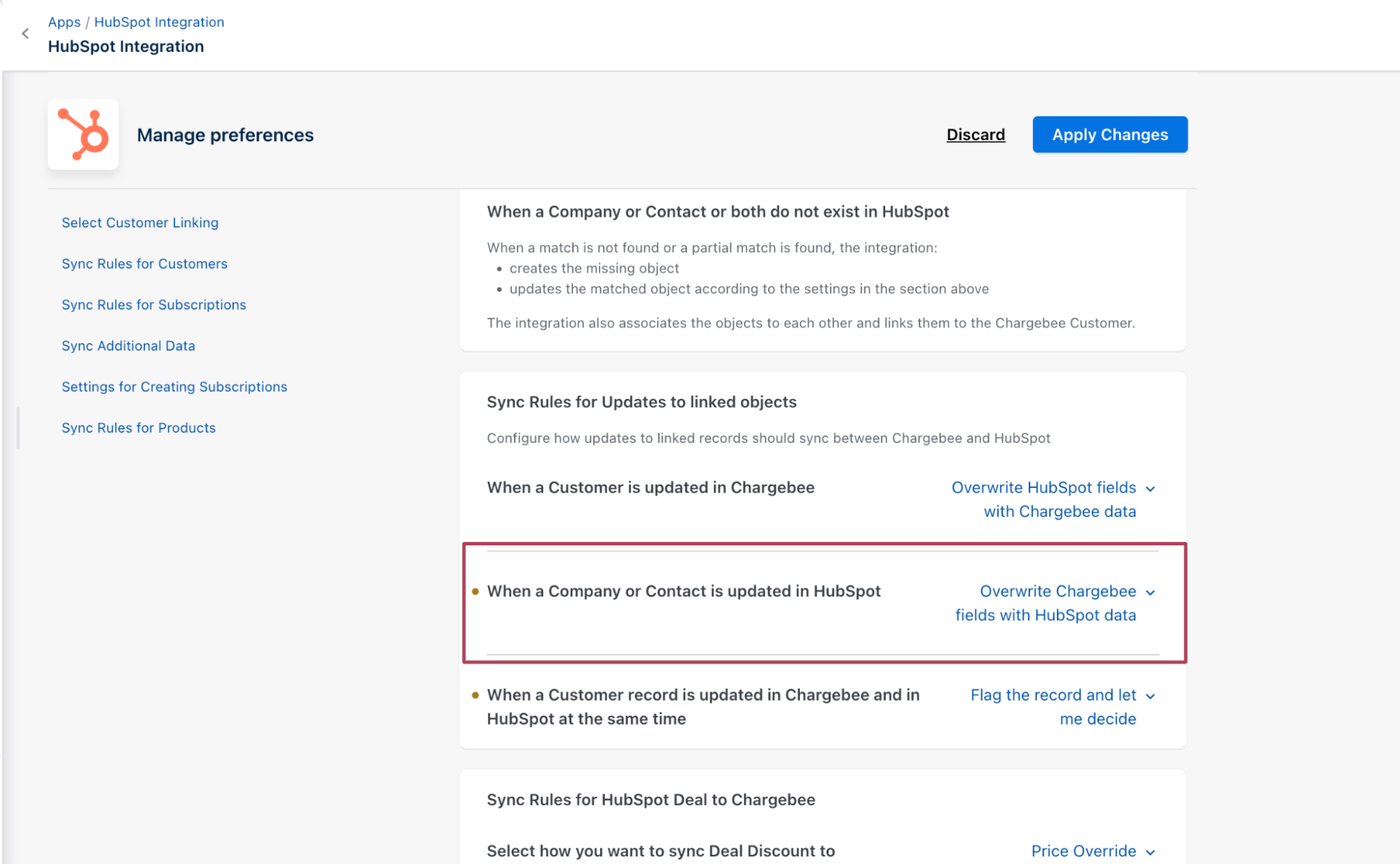Open Sync Rules for Customers section

(144, 264)
